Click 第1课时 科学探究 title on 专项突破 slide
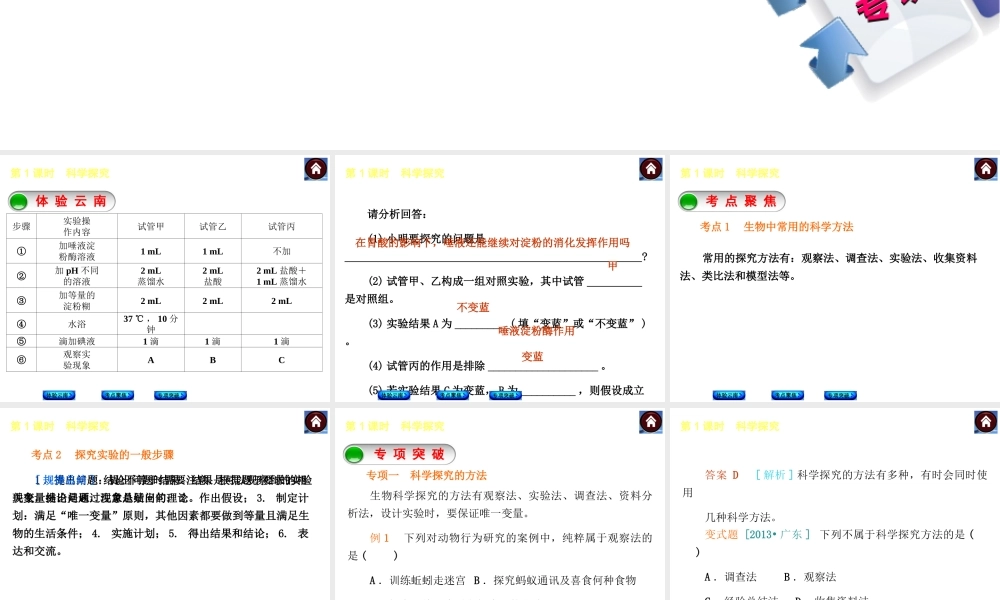This screenshot has width=1000, height=600. tap(395, 426)
